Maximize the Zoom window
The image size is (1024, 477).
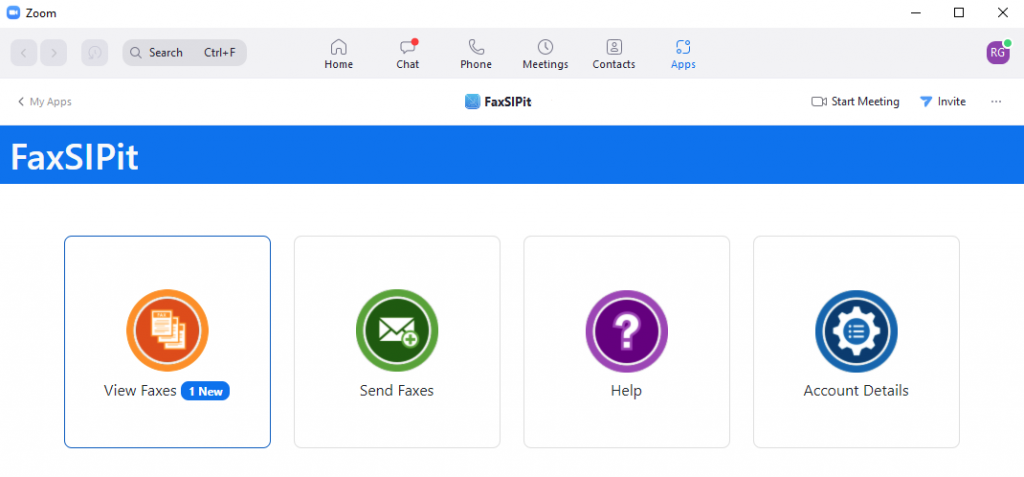pos(959,12)
